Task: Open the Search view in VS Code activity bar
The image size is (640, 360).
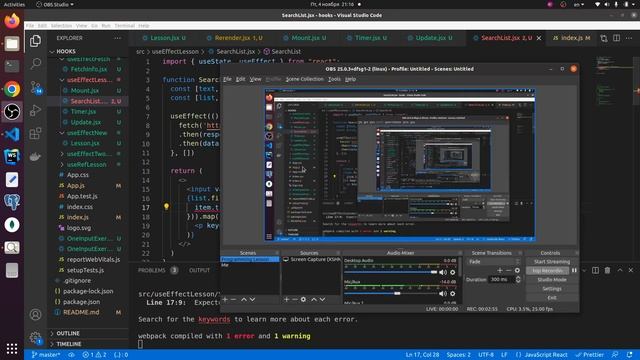Action: coord(36,64)
